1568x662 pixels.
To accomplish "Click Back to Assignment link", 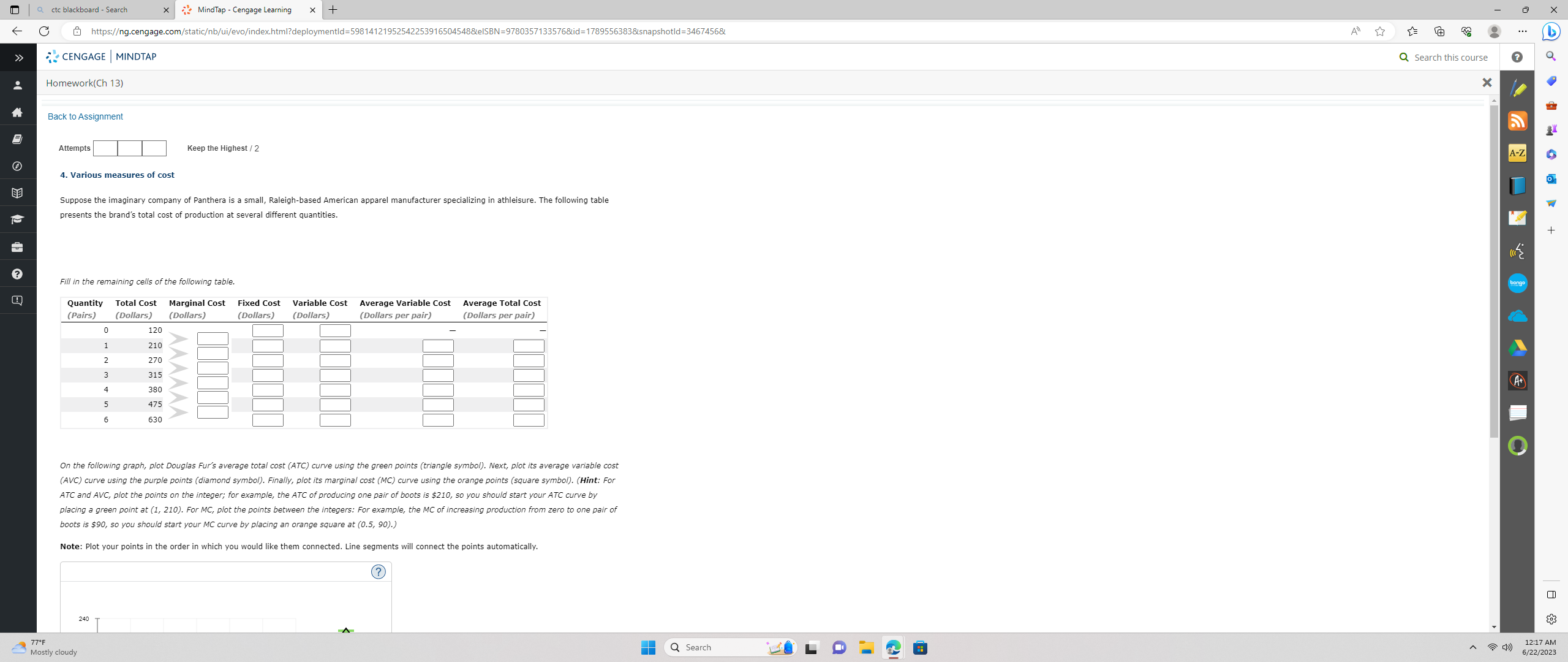I will [85, 116].
